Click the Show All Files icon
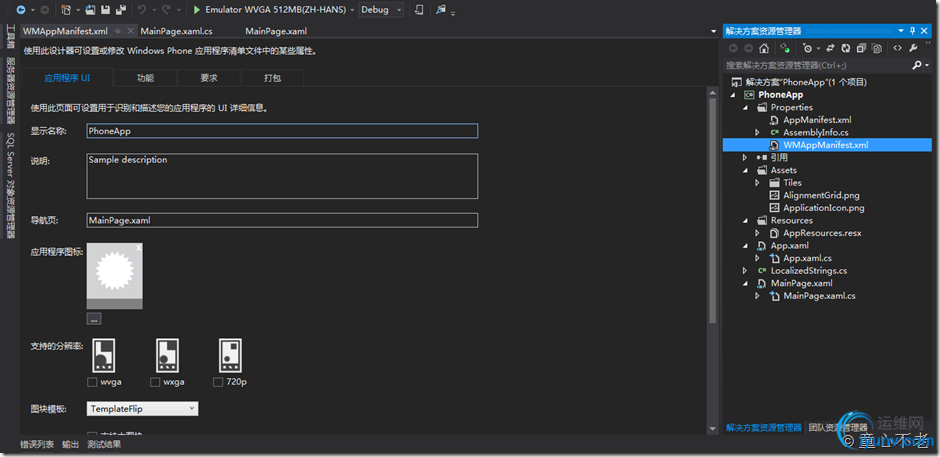 click(876, 49)
